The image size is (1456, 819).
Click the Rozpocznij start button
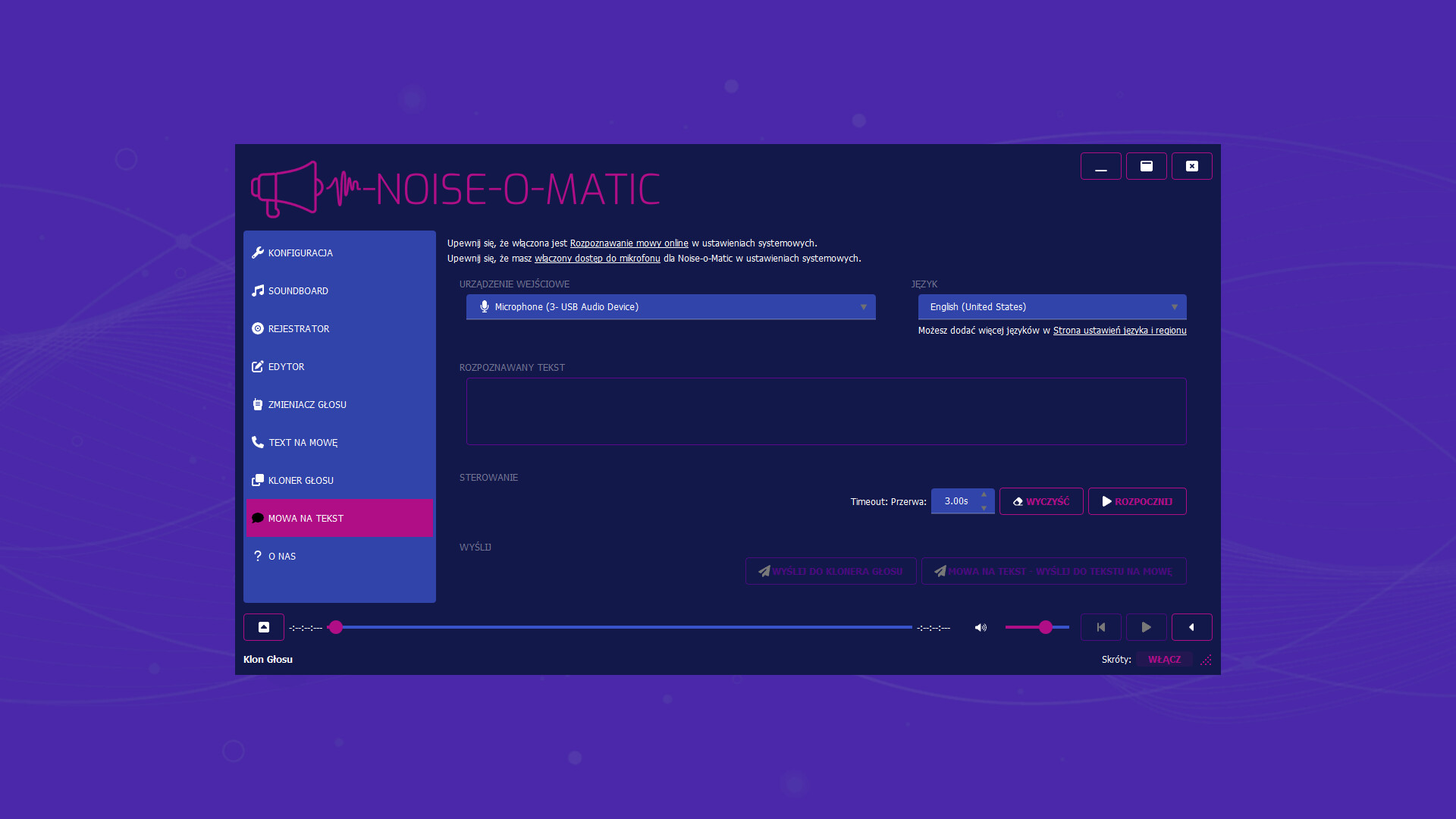pyautogui.click(x=1137, y=501)
